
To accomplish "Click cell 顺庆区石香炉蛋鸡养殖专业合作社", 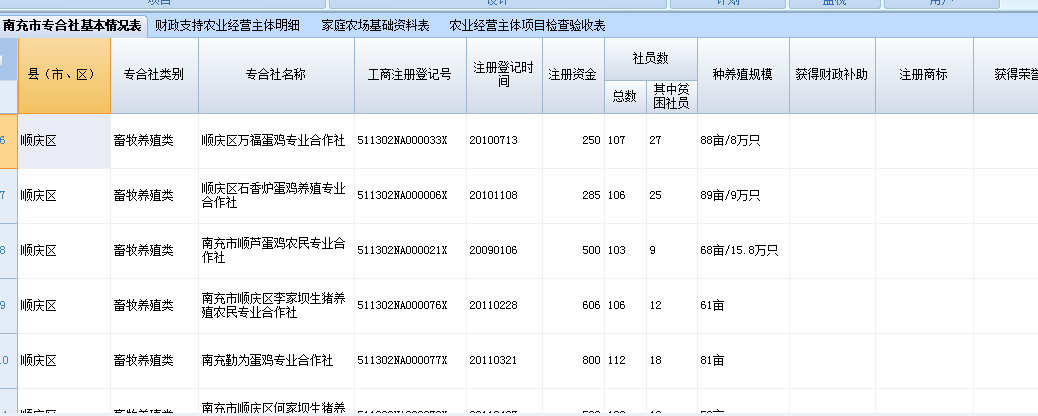I will [x=276, y=195].
